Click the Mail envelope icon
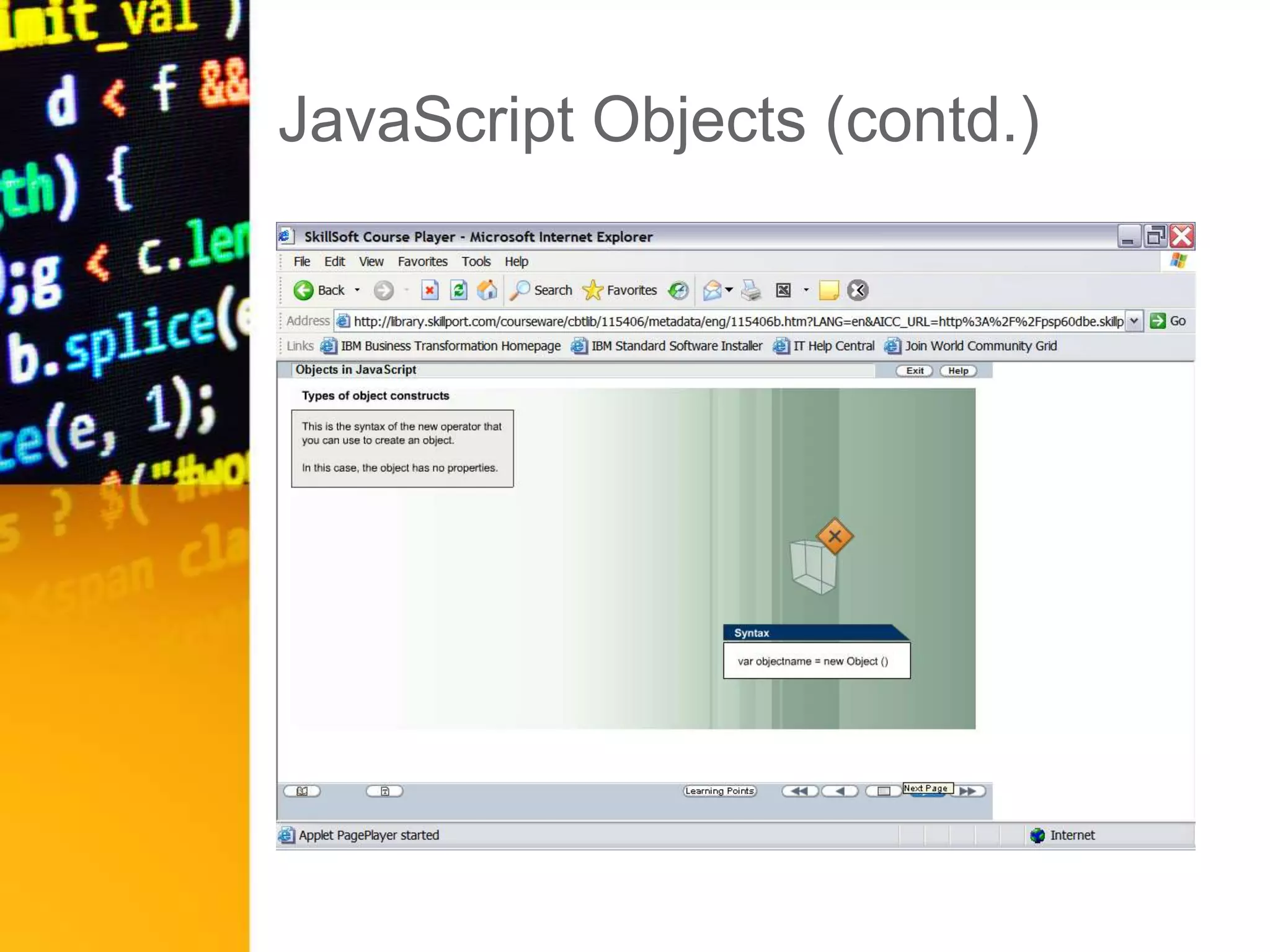This screenshot has width=1270, height=952. pos(713,290)
